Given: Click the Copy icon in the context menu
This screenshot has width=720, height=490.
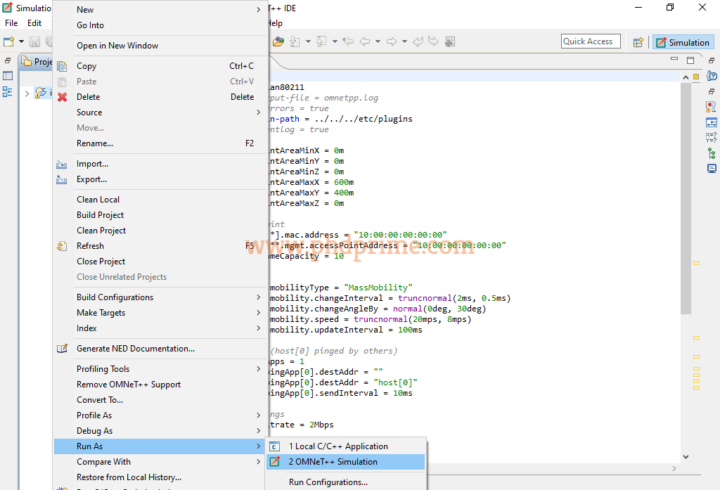Looking at the screenshot, I should tap(62, 66).
